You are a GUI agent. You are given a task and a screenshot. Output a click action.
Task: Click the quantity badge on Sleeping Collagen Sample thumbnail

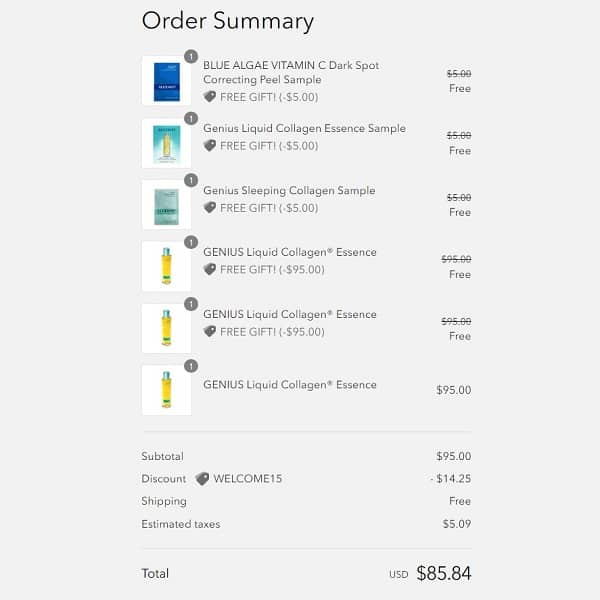[191, 181]
